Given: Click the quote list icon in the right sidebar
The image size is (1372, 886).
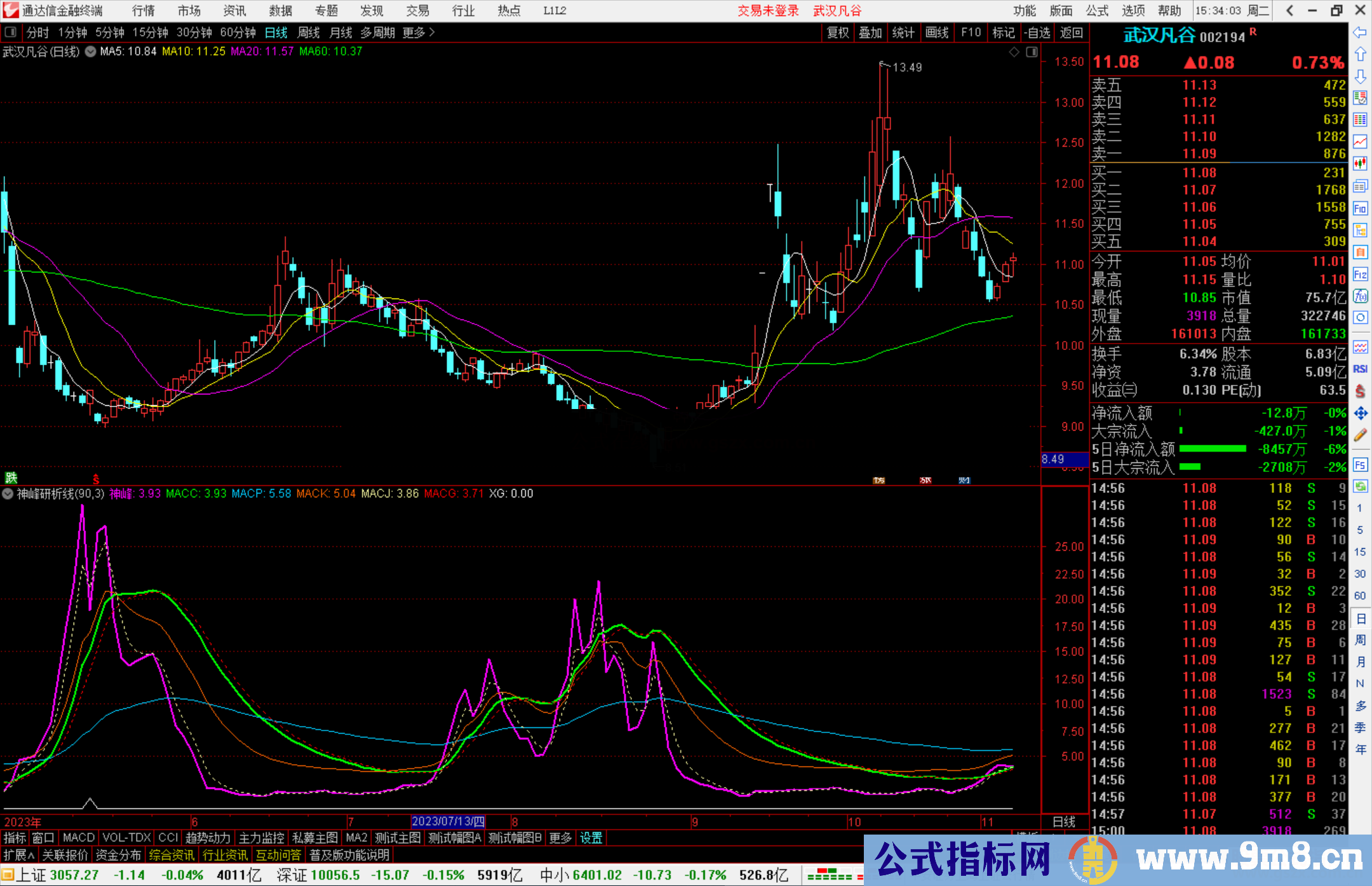Looking at the screenshot, I should pos(1361,96).
